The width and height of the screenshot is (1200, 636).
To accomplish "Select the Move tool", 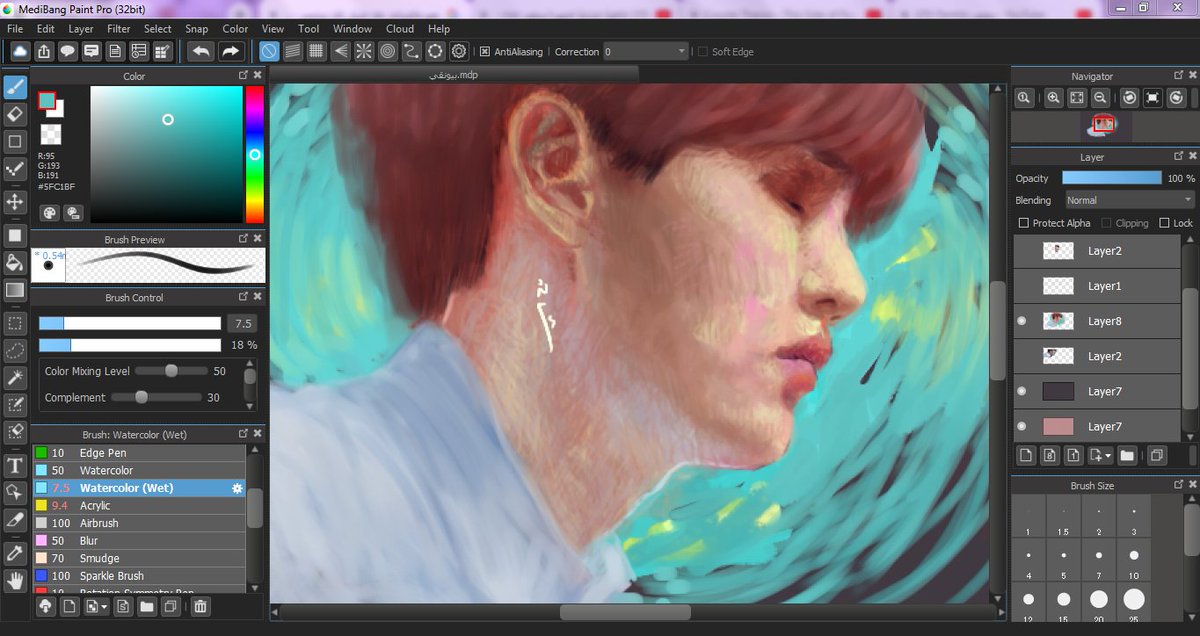I will coord(15,201).
